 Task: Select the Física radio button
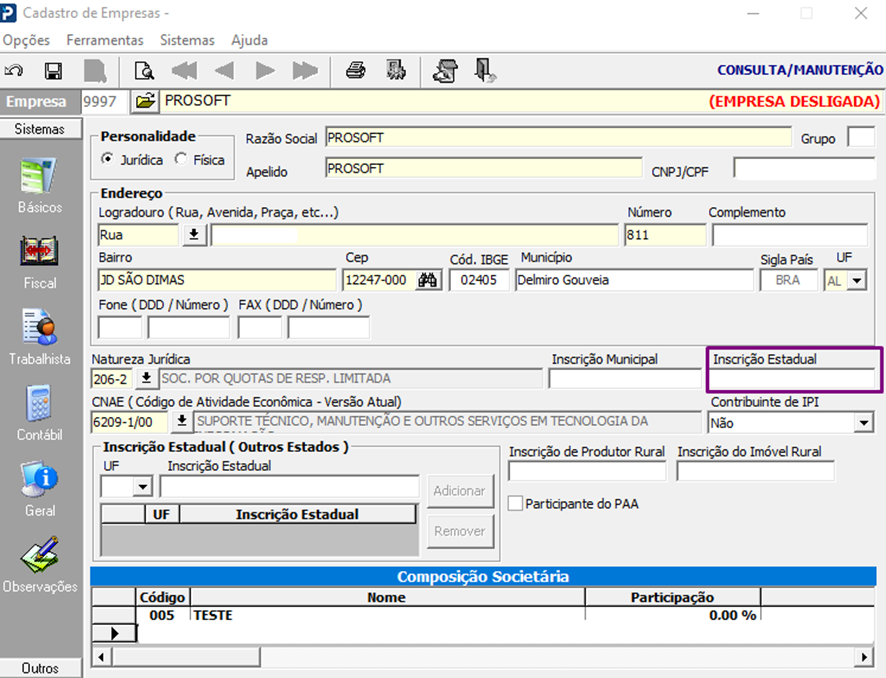pyautogui.click(x=181, y=160)
